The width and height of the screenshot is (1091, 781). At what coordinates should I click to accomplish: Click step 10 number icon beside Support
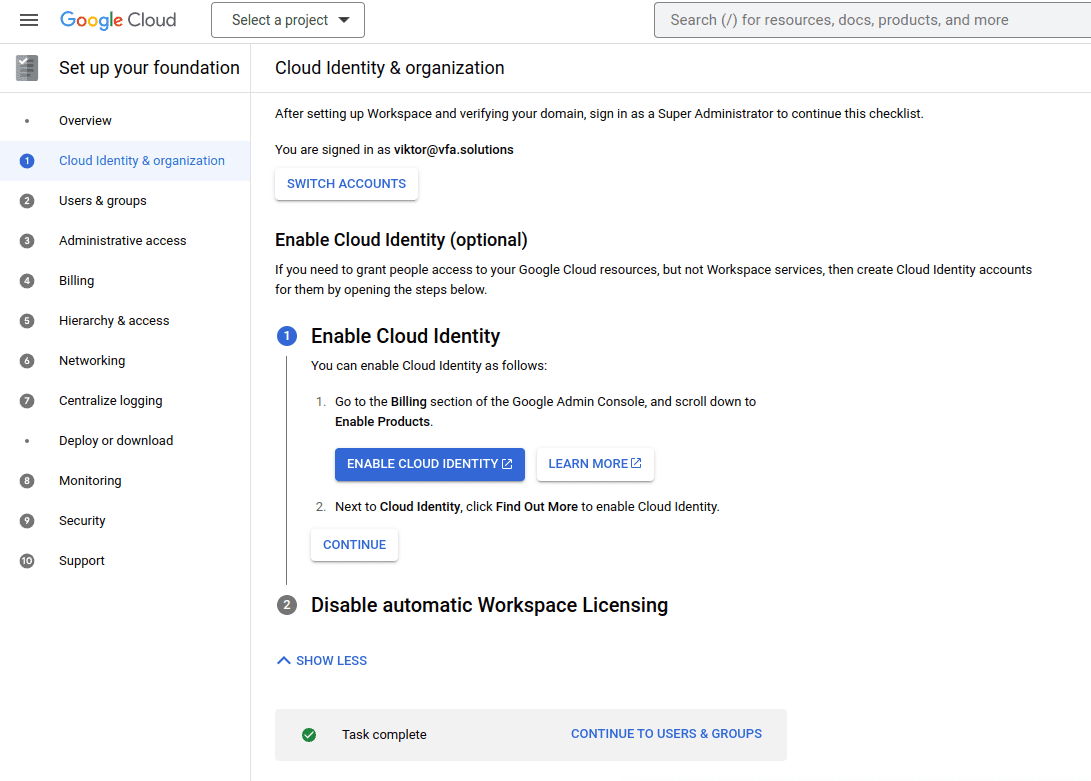(27, 561)
